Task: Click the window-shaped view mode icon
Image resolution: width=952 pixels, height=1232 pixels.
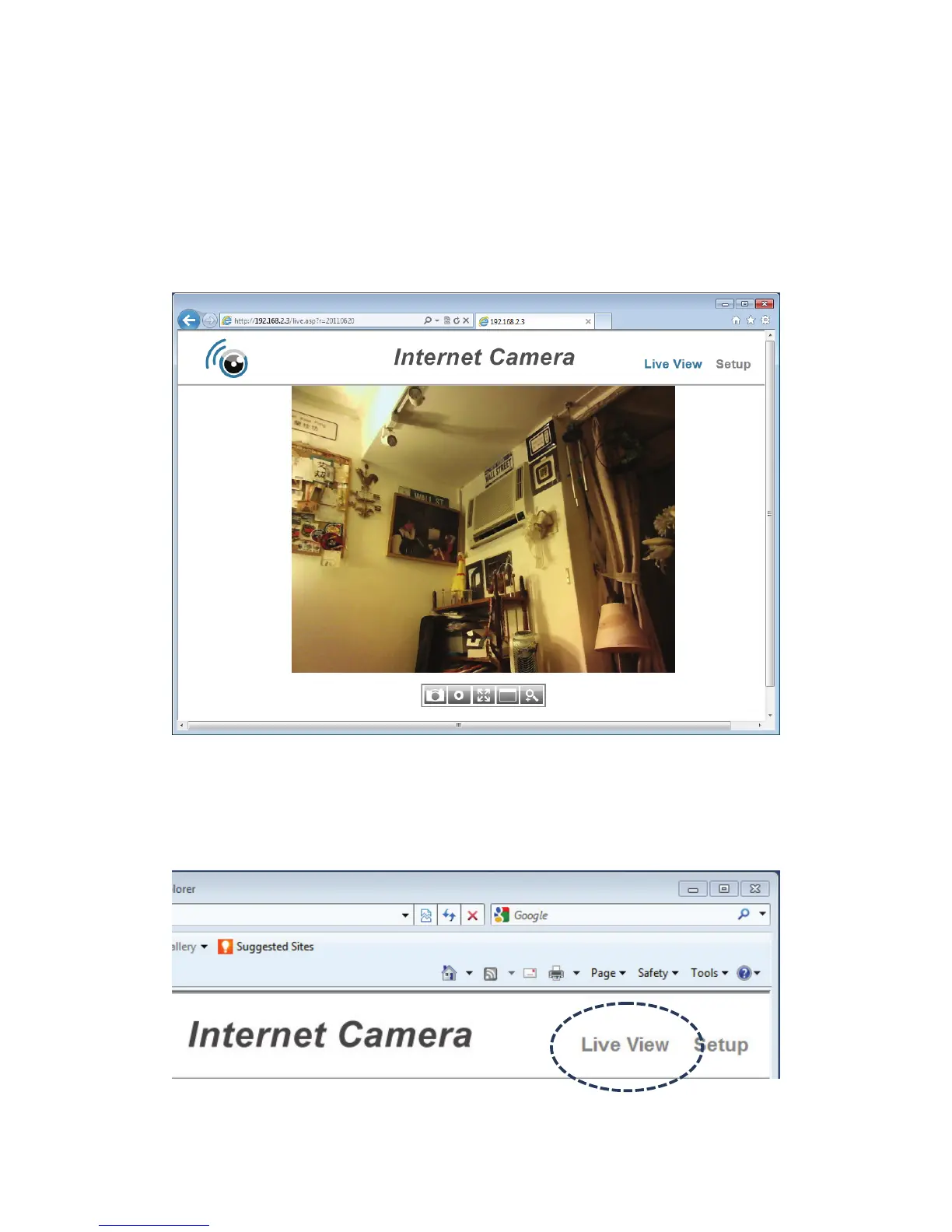Action: (x=507, y=695)
